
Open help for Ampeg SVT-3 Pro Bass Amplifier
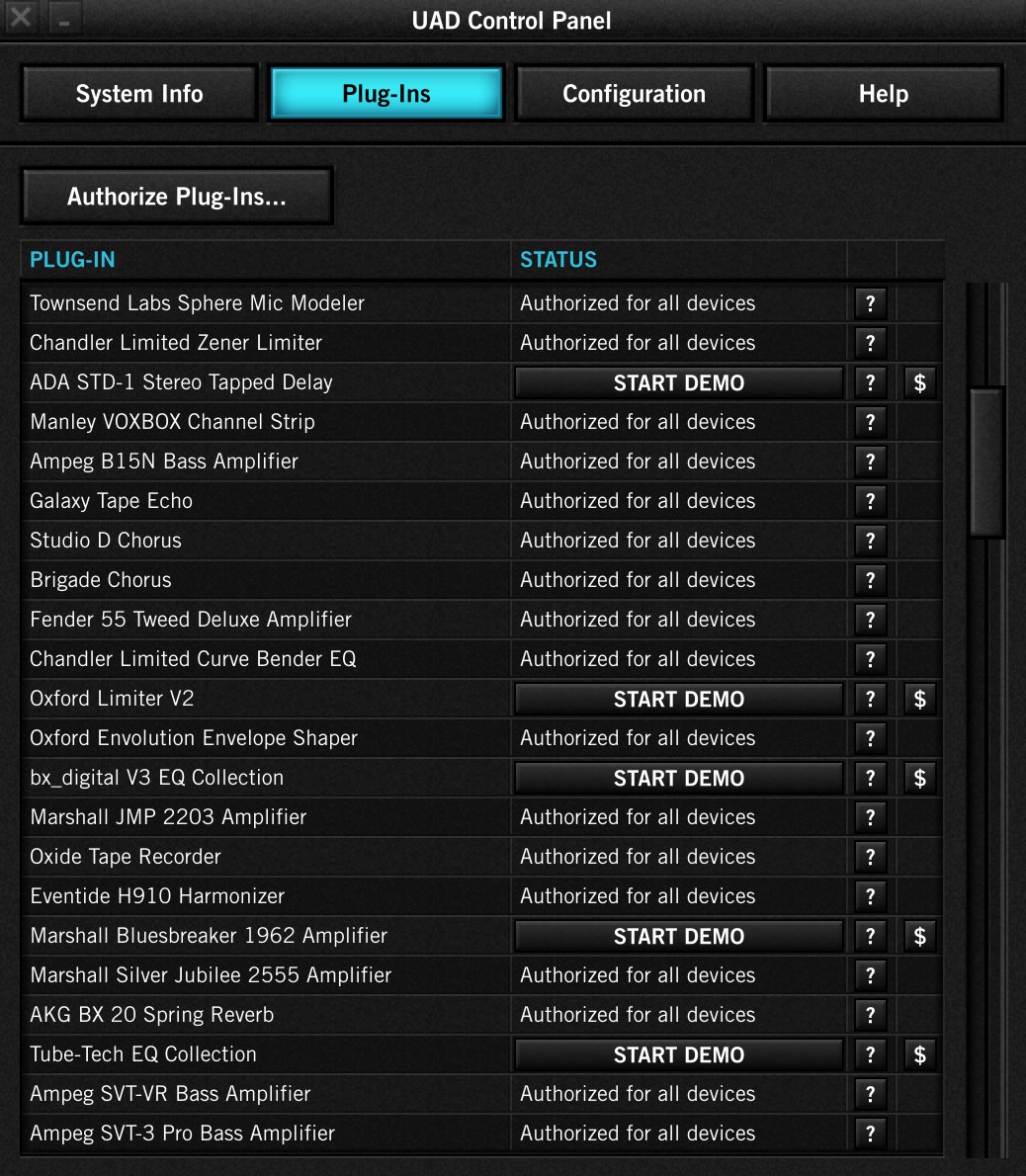[870, 1134]
